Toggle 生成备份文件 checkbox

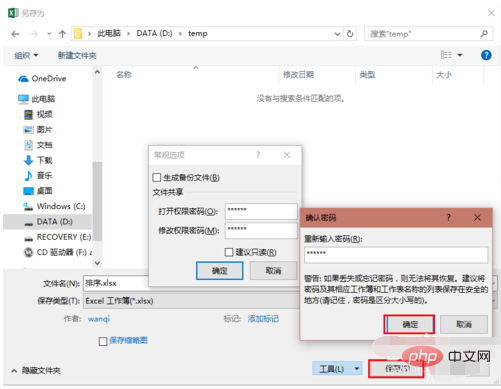pyautogui.click(x=157, y=177)
